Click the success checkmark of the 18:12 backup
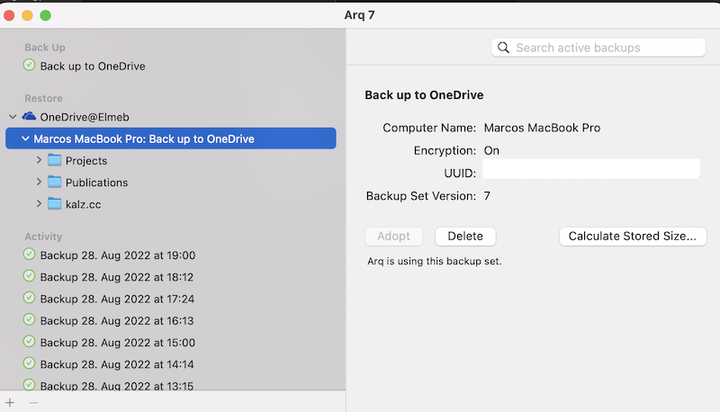Screen dimensions: 720x412 (x=29, y=276)
